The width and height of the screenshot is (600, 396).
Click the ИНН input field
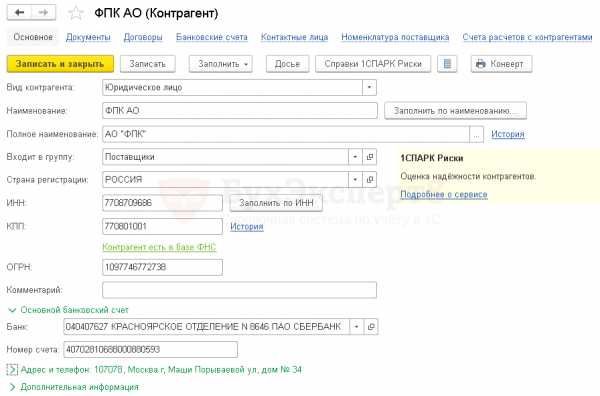(x=163, y=203)
